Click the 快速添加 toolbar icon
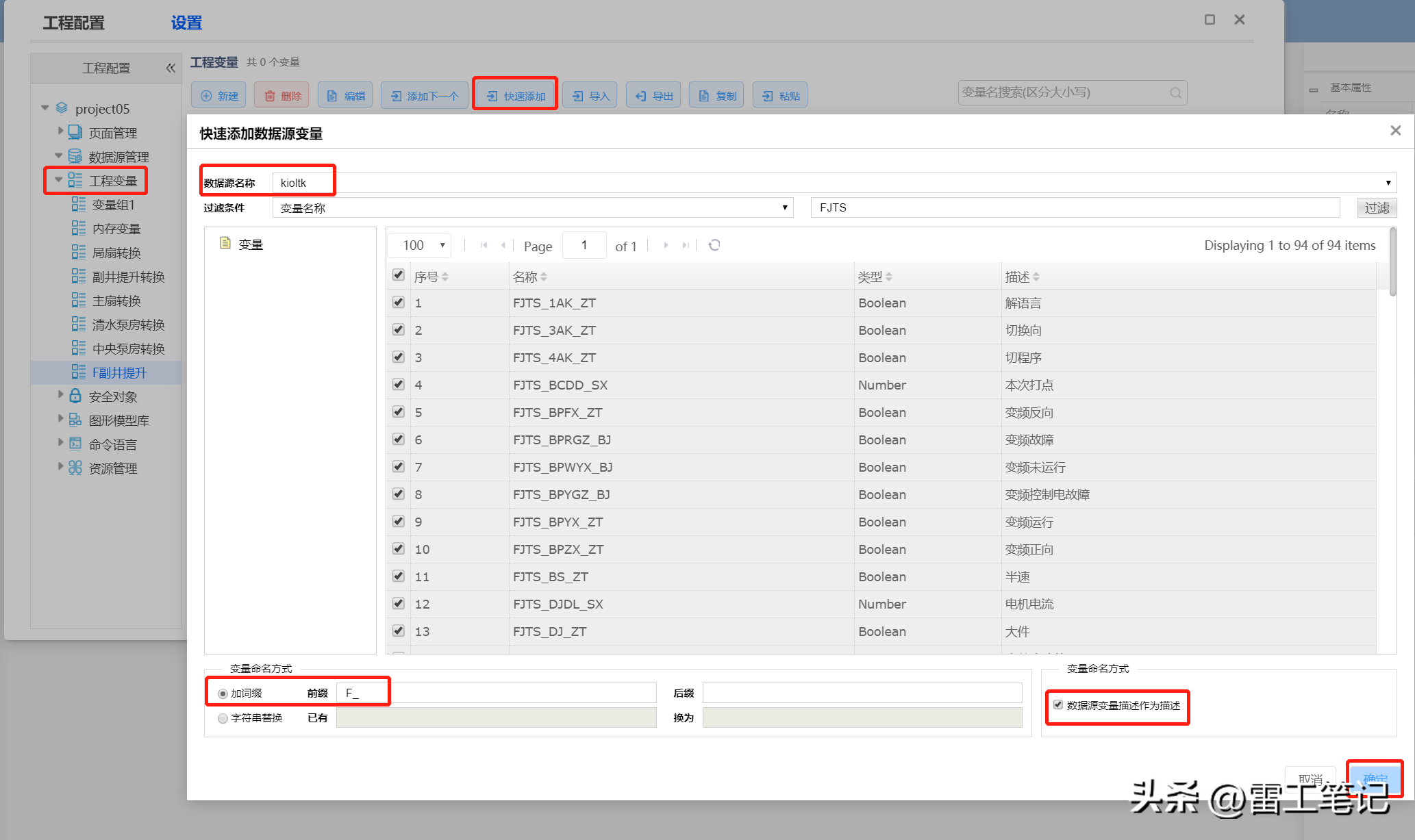This screenshot has height=840, width=1415. click(492, 96)
